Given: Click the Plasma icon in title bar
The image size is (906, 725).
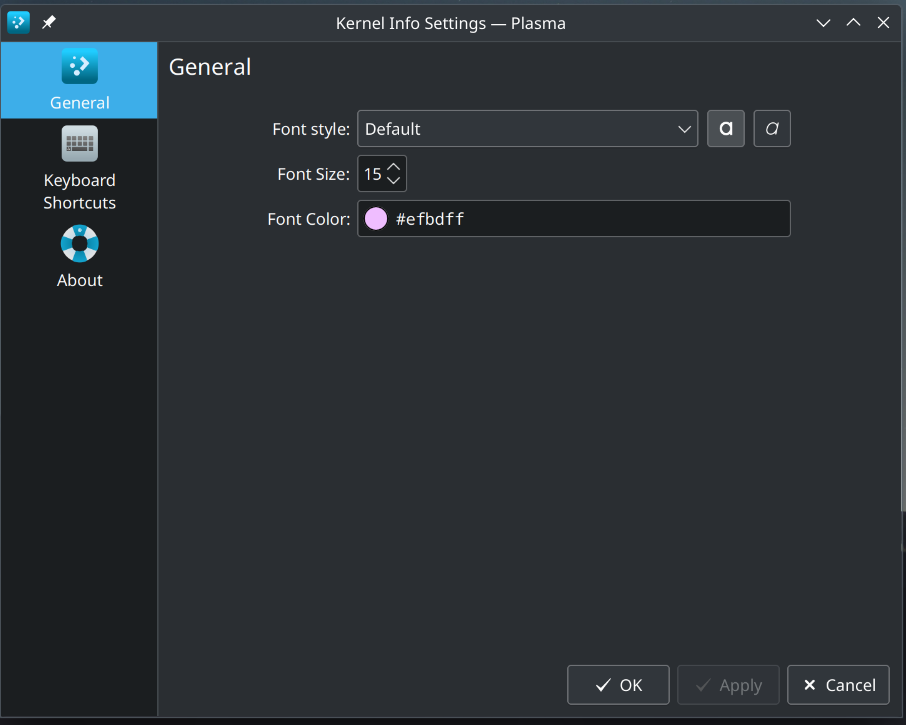Looking at the screenshot, I should 18,23.
